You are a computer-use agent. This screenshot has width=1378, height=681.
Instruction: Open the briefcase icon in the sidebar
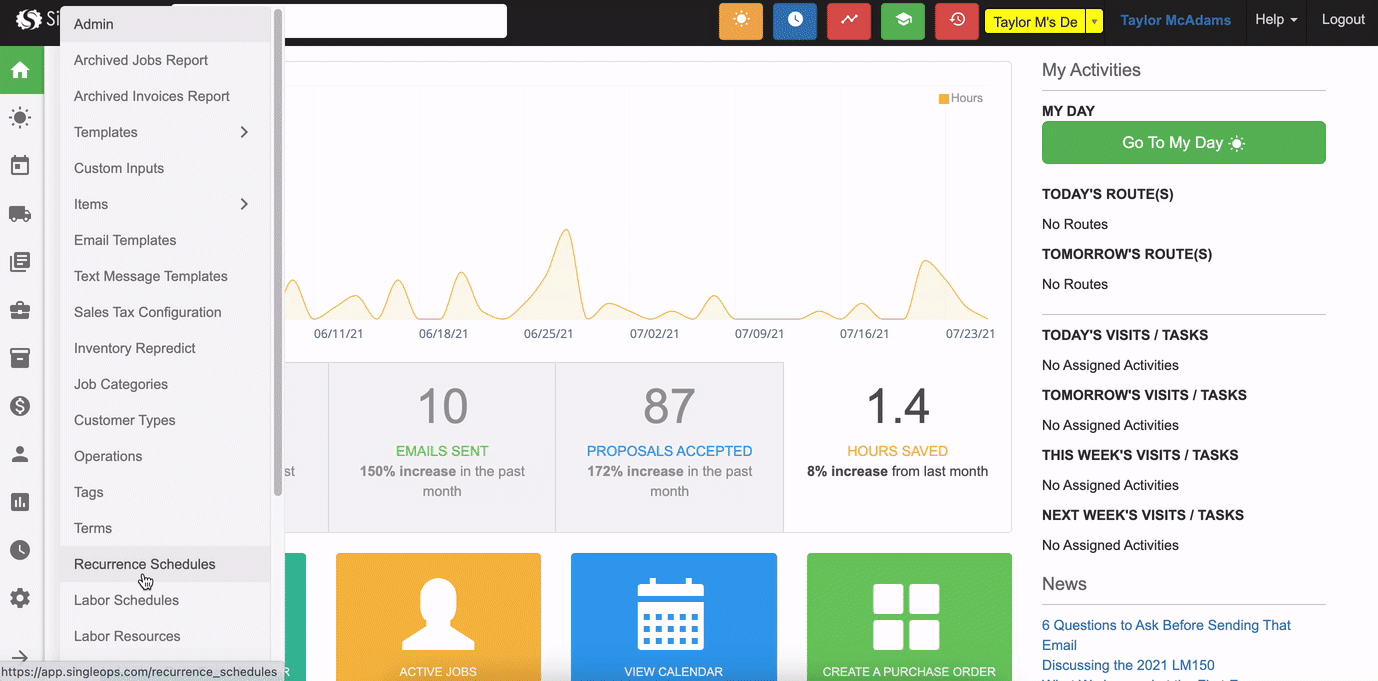point(20,310)
